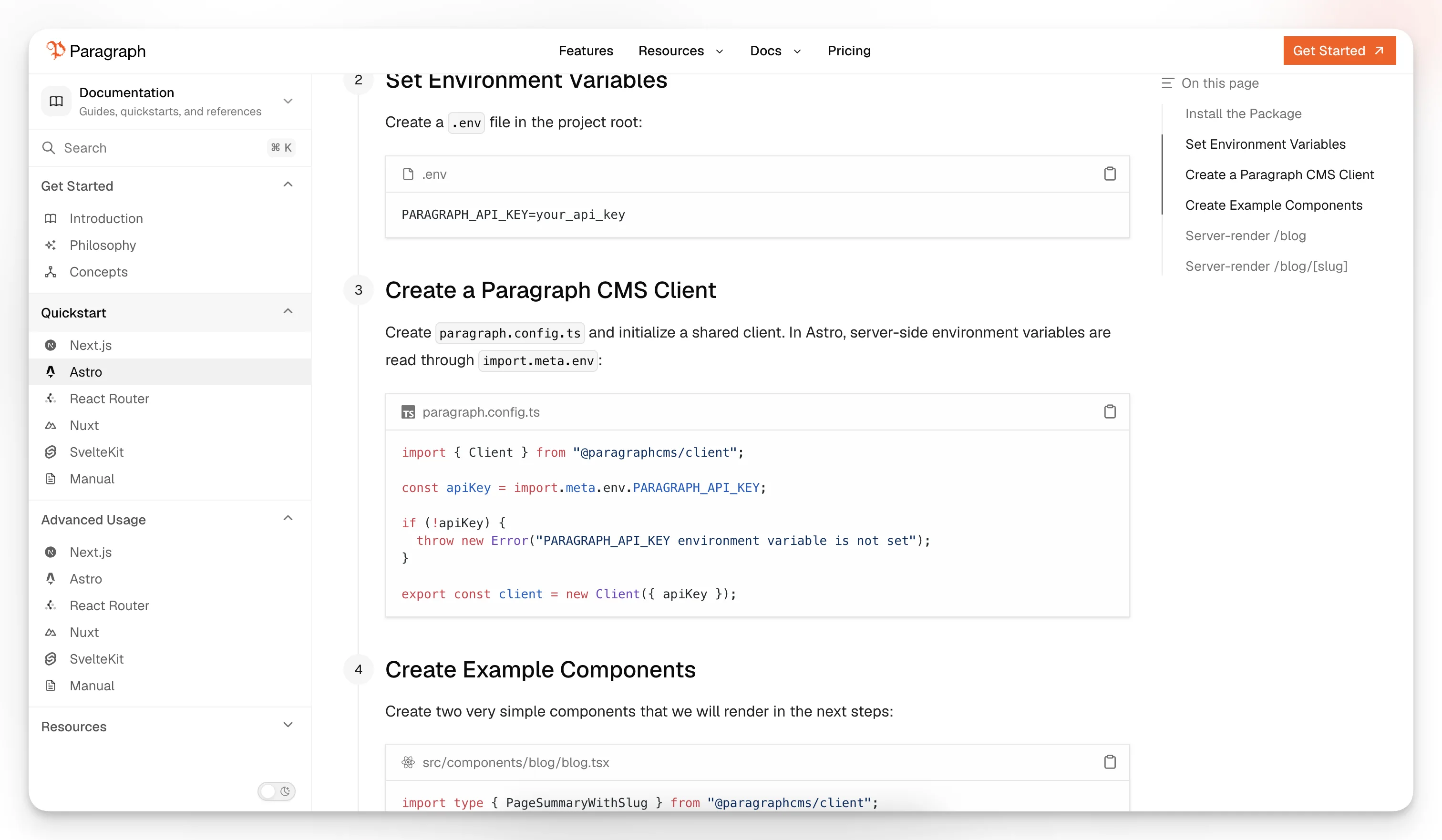Jump to Create a Paragraph CMS Client

1279,174
